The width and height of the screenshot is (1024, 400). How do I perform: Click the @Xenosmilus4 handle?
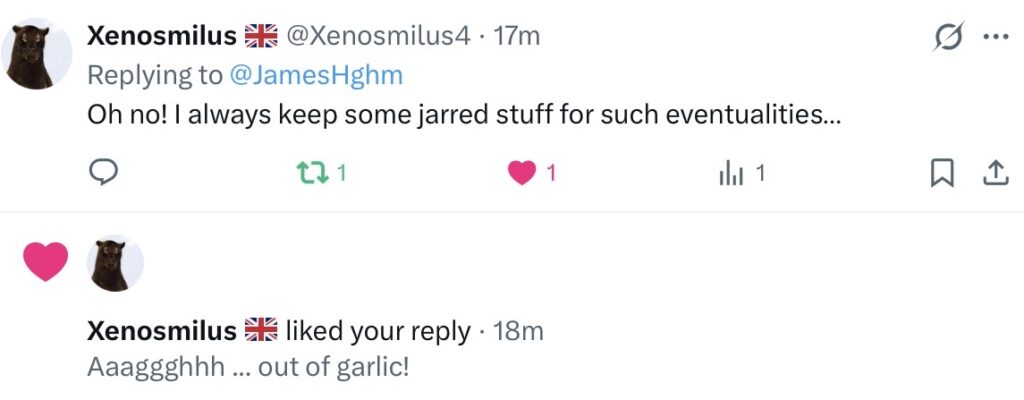pyautogui.click(x=378, y=36)
